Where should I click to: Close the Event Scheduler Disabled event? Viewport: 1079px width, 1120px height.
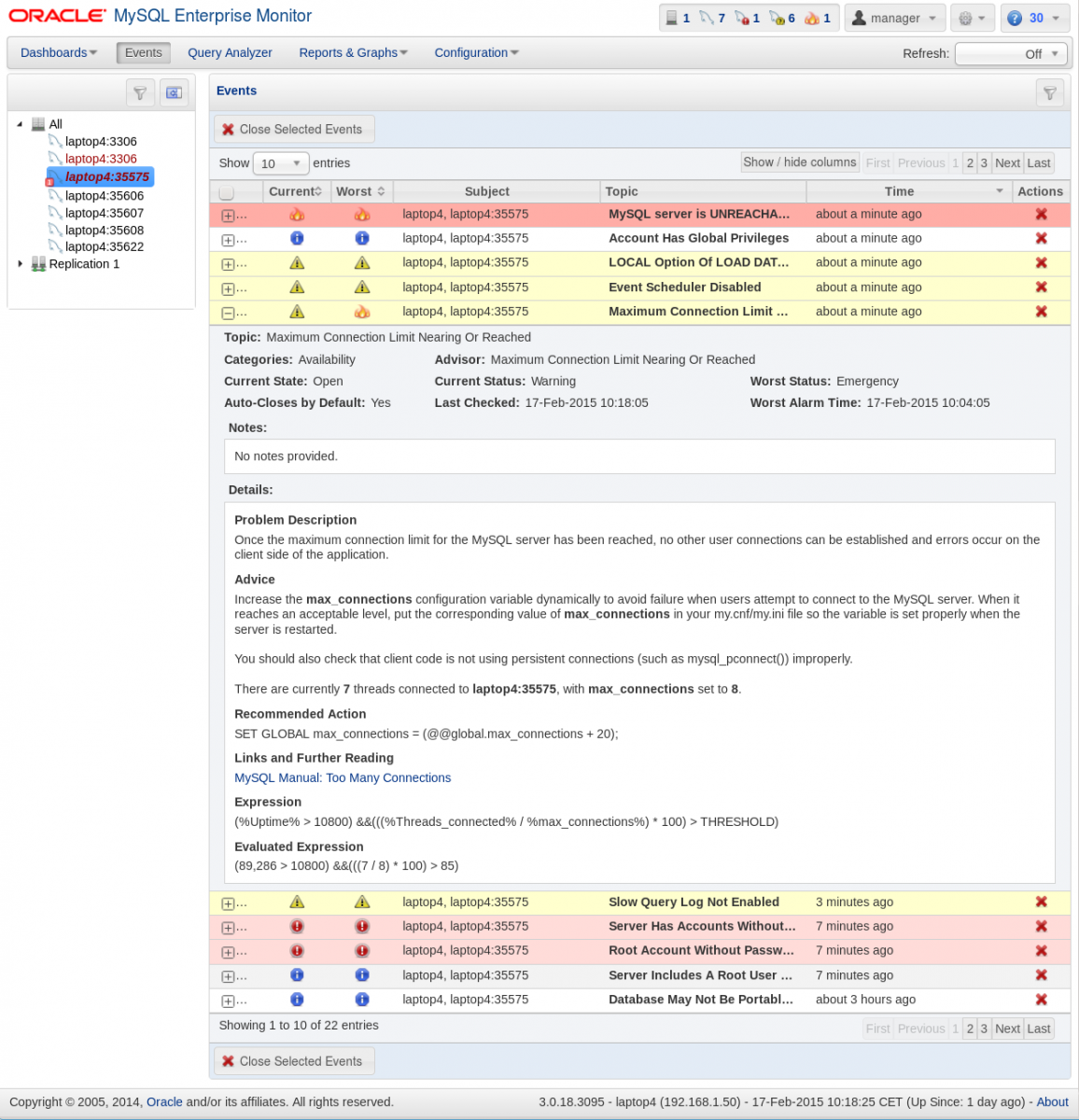[x=1041, y=287]
